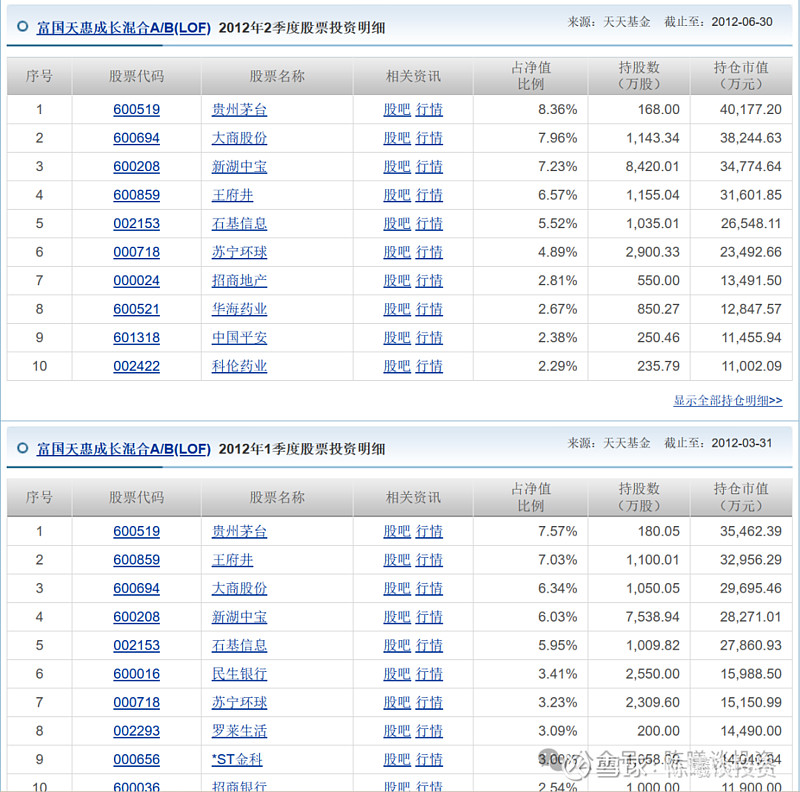Open stock code 600521
Image resolution: width=800 pixels, height=792 pixels.
click(x=136, y=310)
